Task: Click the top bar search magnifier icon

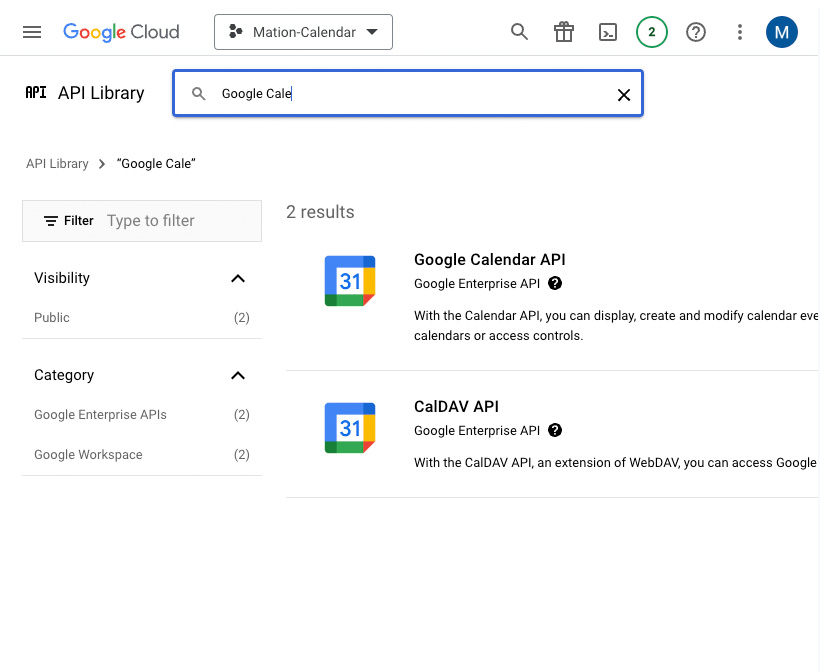Action: coord(519,32)
